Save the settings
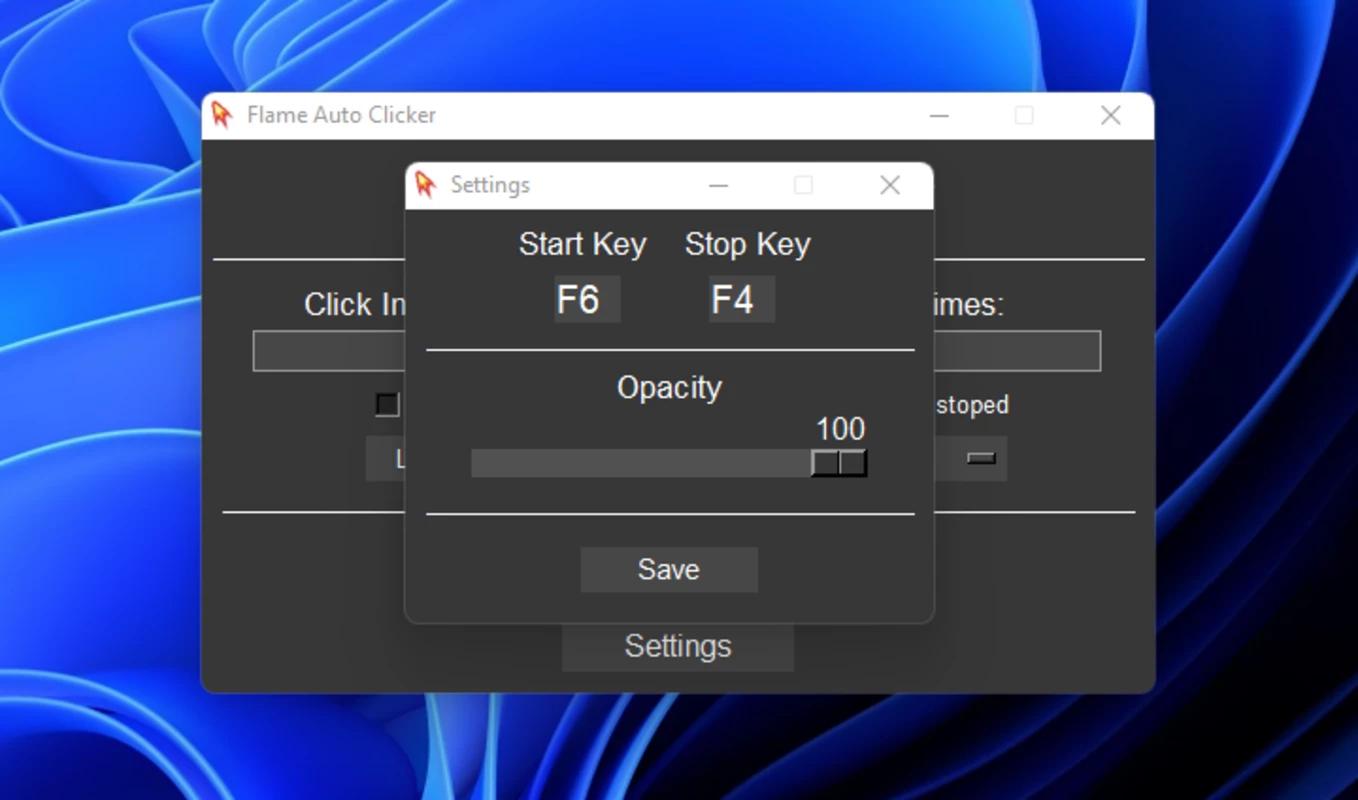Screen dimensions: 1358x800 click(x=669, y=569)
